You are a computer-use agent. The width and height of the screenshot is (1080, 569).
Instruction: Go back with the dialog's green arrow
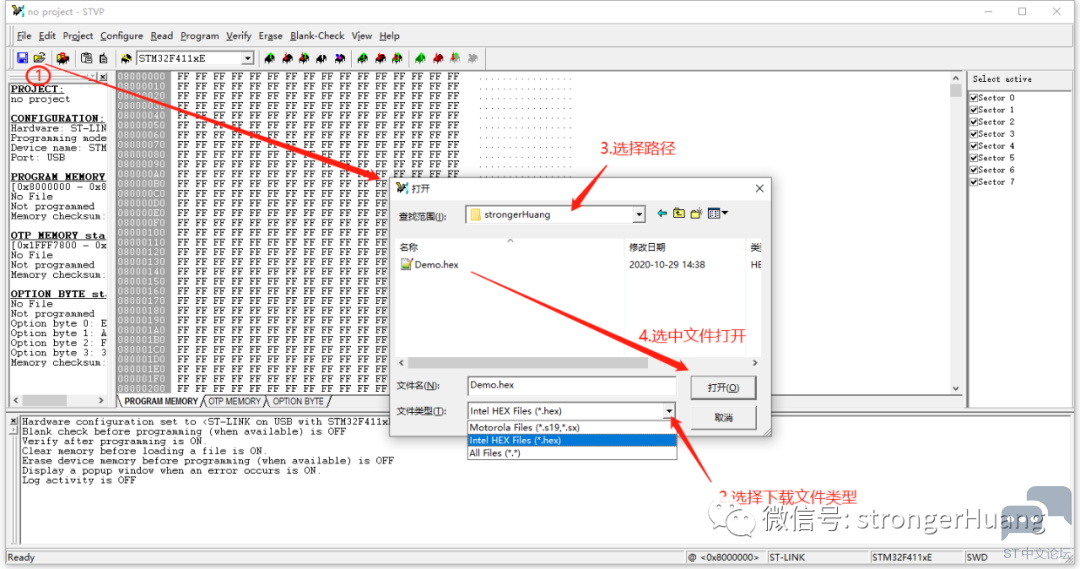662,214
